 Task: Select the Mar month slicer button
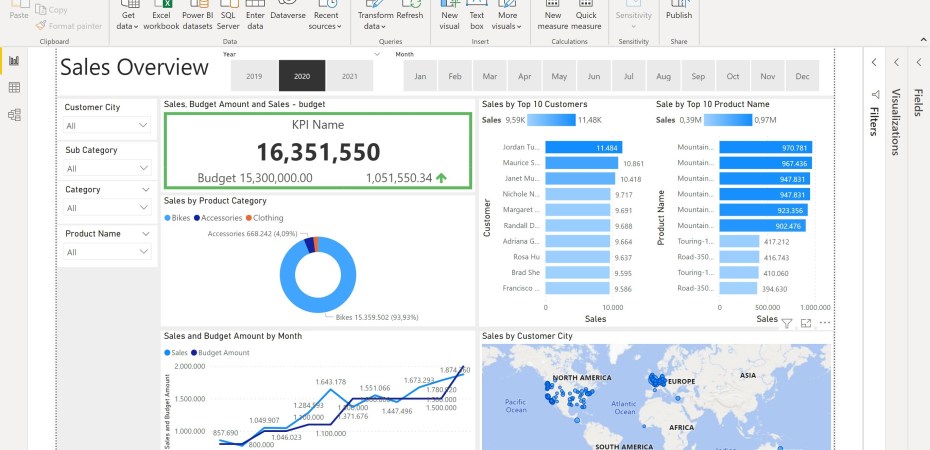[x=489, y=76]
